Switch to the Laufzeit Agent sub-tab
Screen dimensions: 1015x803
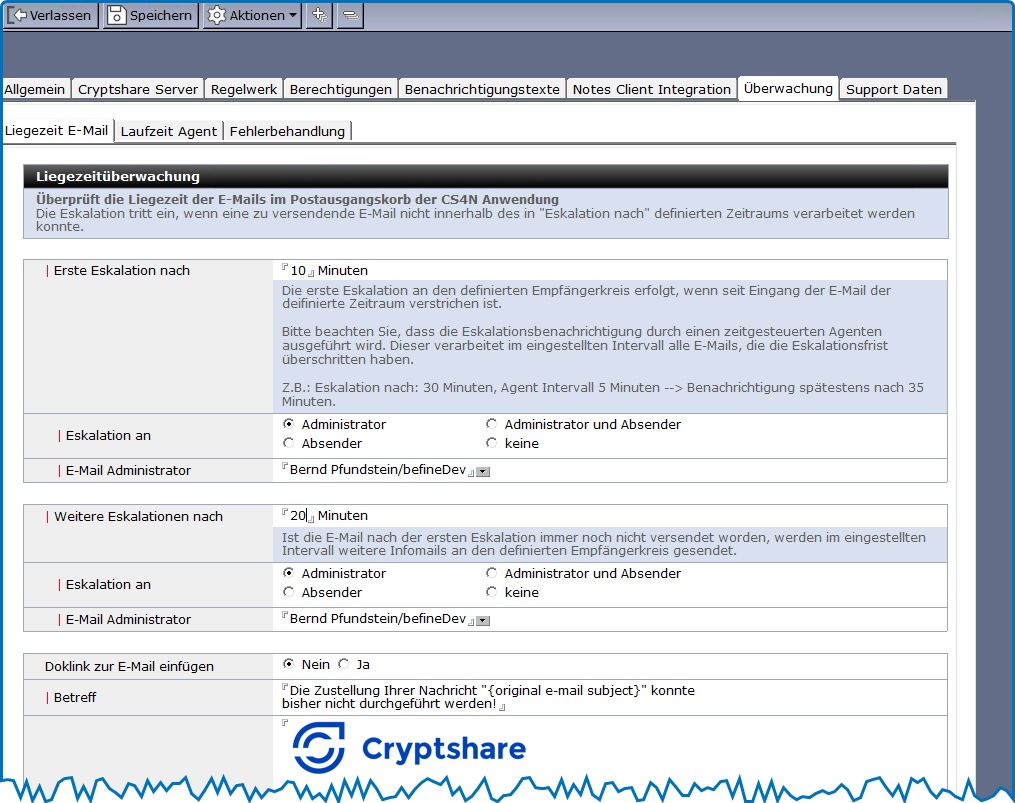[168, 131]
